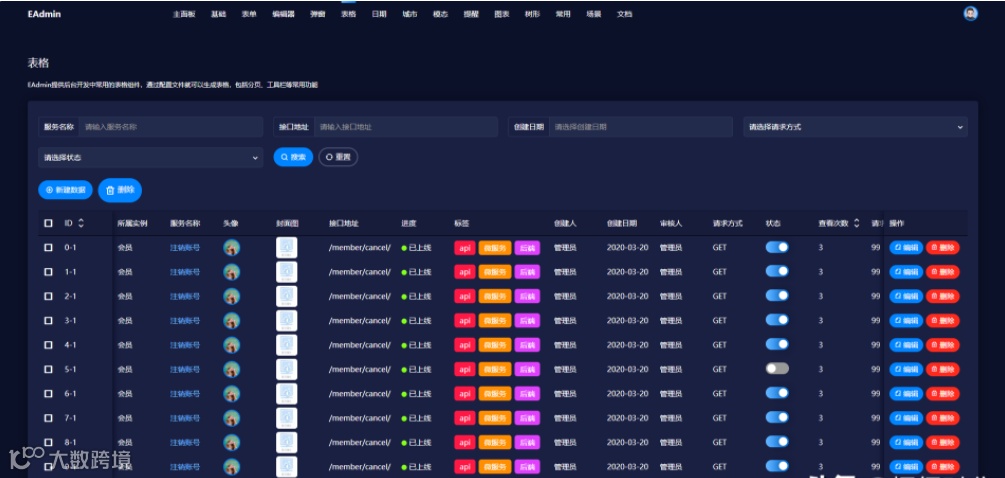Click the avatar image in row 1-1
This screenshot has width=1005, height=478.
click(231, 272)
